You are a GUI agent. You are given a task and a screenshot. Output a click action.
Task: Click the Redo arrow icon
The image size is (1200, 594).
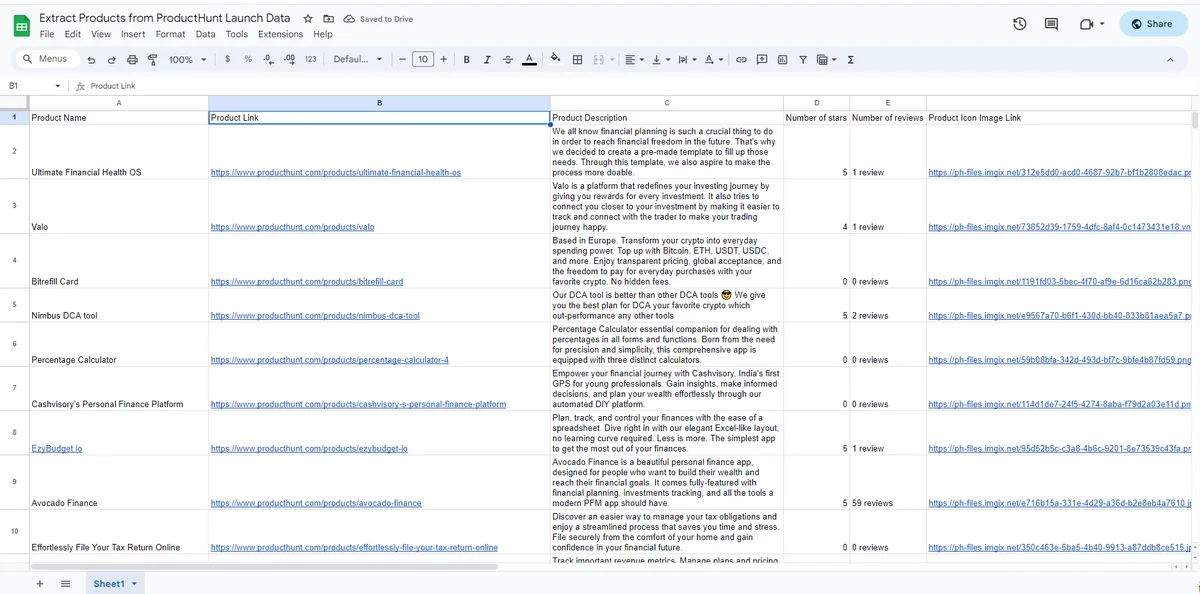[111, 60]
